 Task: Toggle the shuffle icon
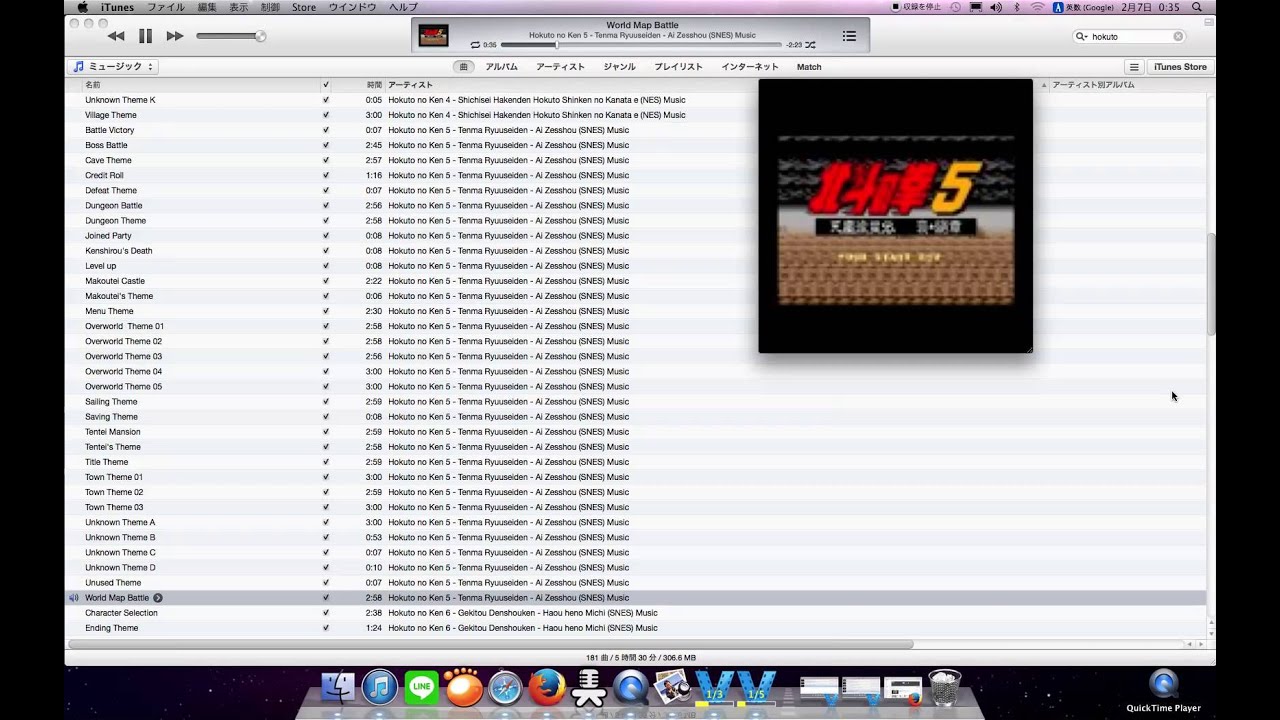coord(810,45)
